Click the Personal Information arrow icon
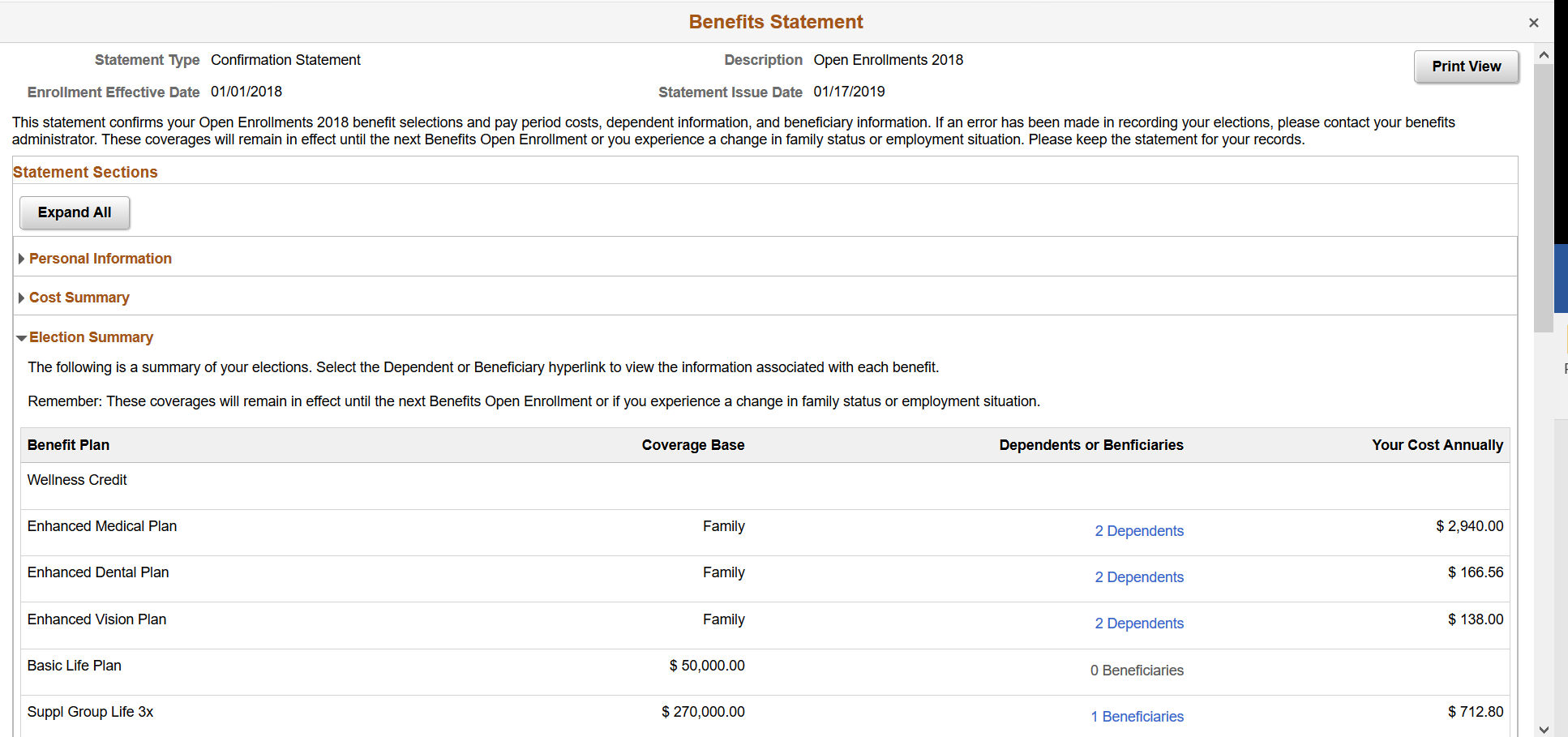The width and height of the screenshot is (1568, 737). pyautogui.click(x=21, y=259)
